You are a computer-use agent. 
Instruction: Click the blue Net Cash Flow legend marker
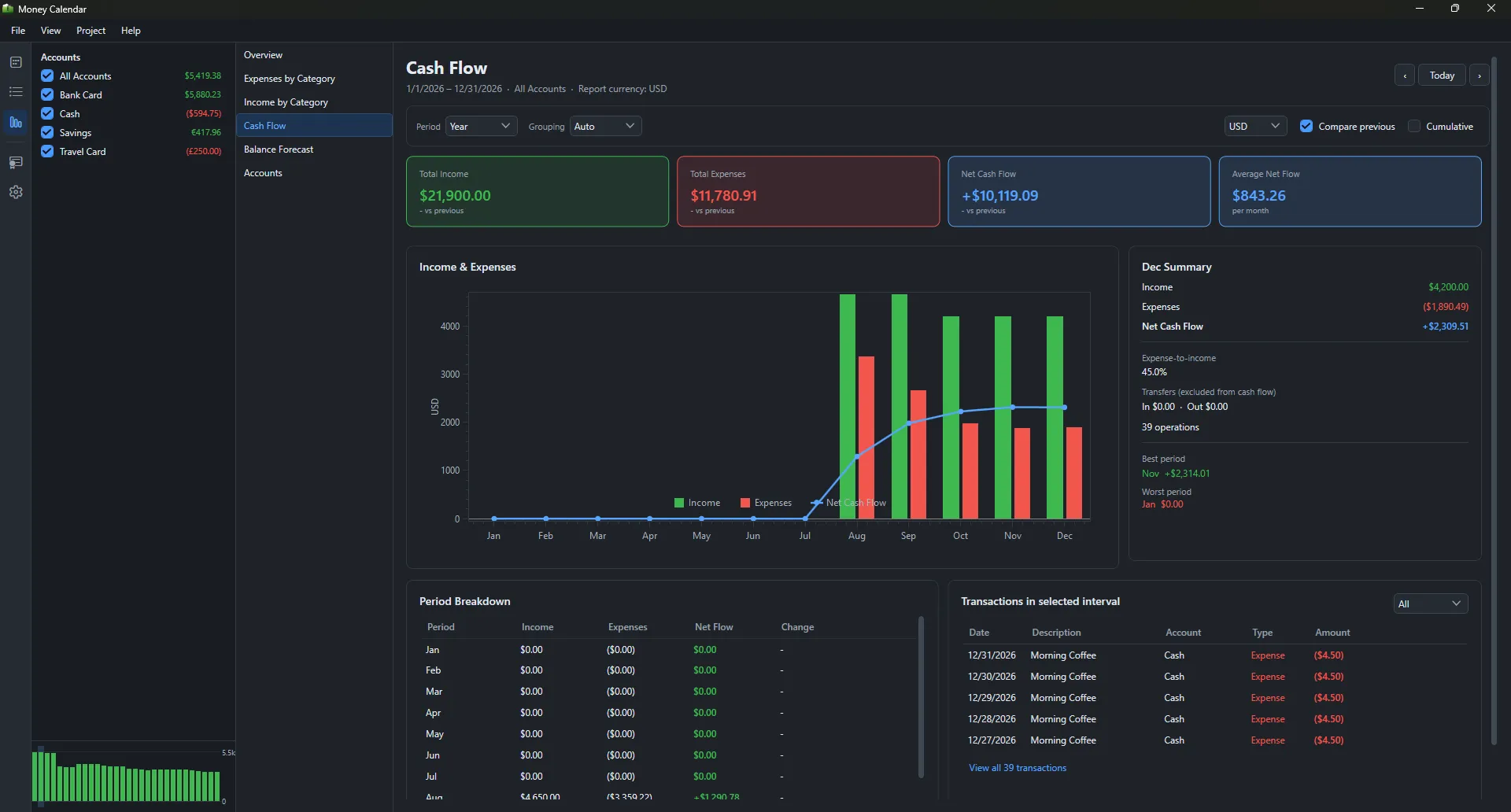(816, 503)
